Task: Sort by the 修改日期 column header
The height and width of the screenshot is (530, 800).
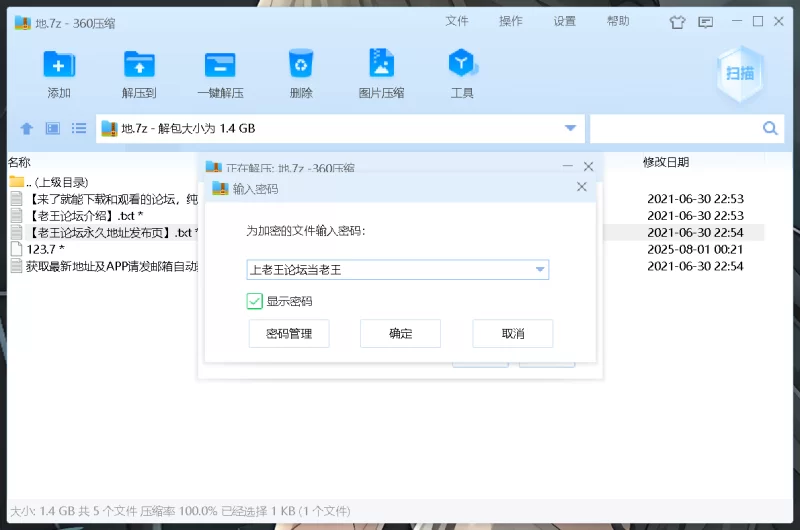Action: [666, 162]
